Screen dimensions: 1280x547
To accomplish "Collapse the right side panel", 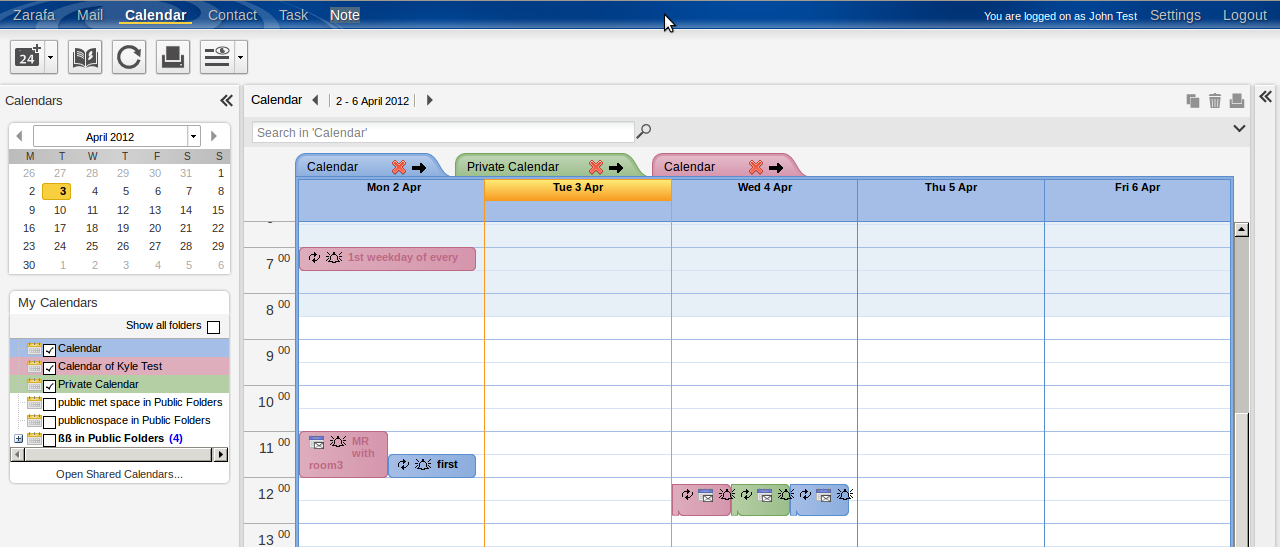I will click(x=1265, y=97).
